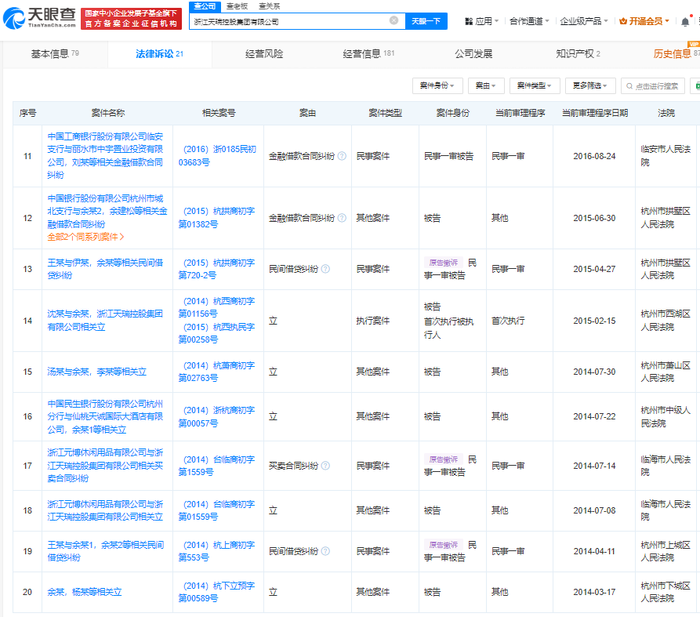The height and width of the screenshot is (617, 700).
Task: Open case number (2014) 杭上商初字第553号
Action: 217,551
